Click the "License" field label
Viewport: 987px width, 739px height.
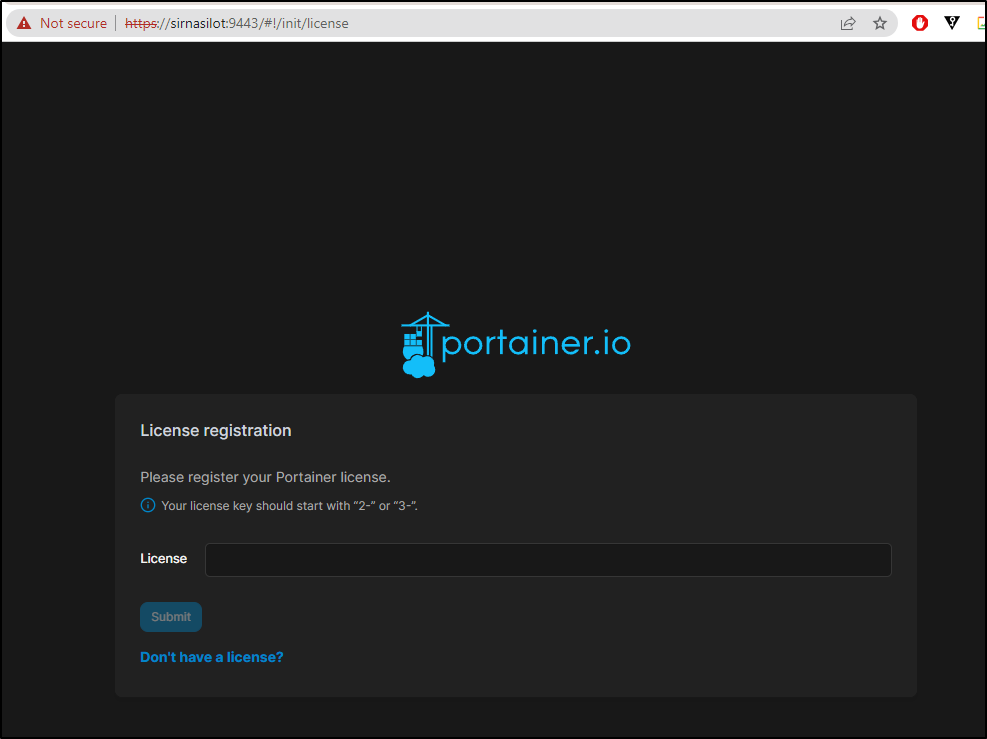pos(164,559)
